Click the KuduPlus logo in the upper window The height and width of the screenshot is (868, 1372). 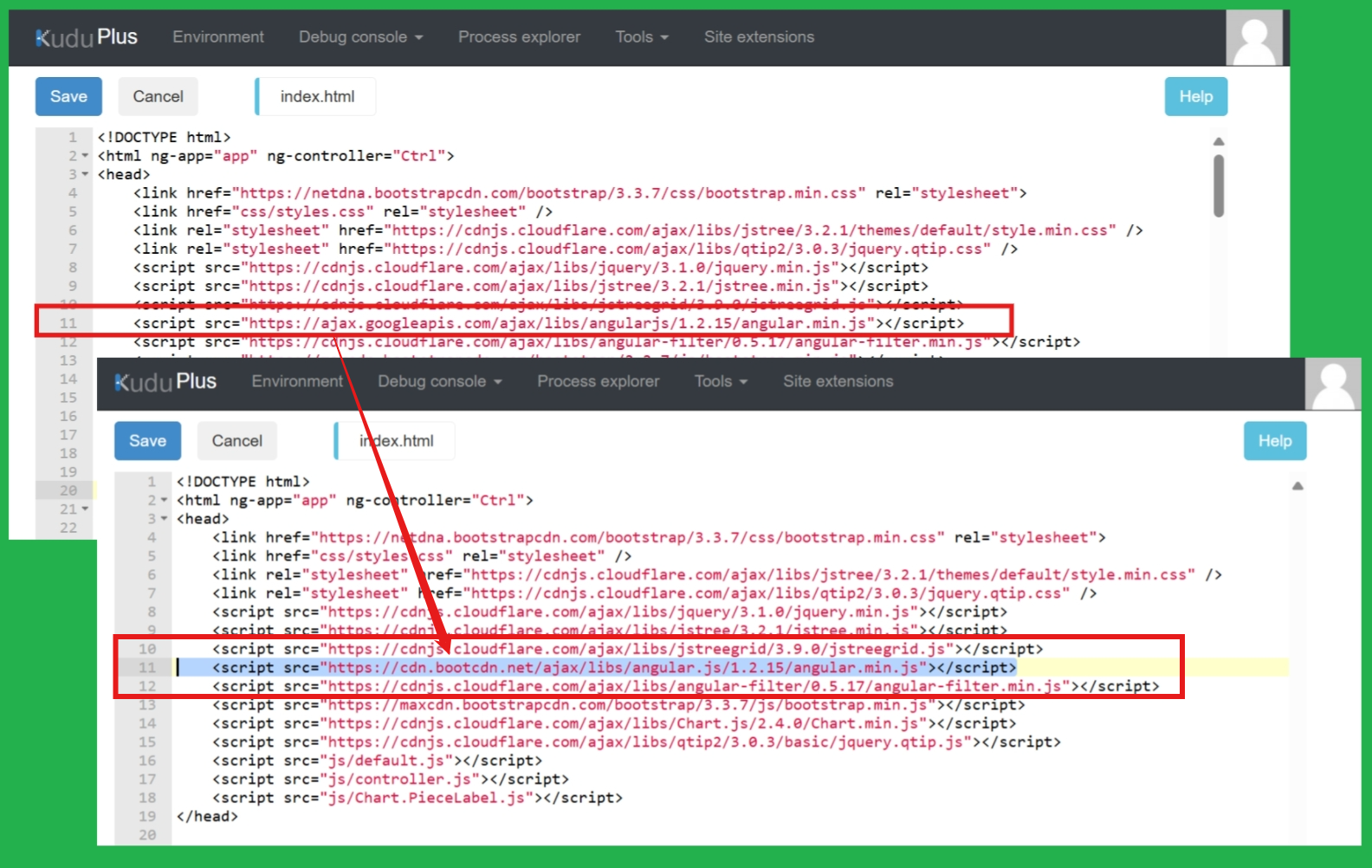tap(87, 37)
